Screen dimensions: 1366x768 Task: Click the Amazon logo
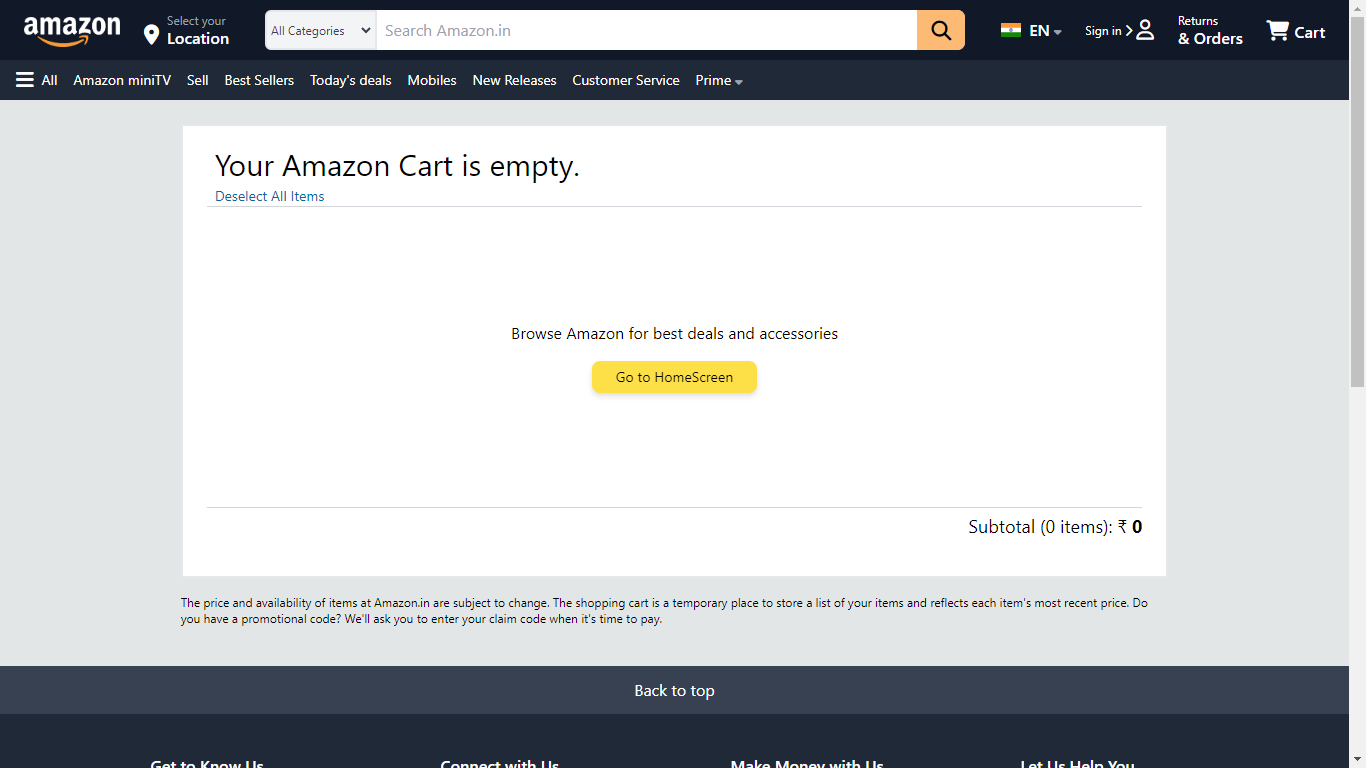[x=72, y=31]
